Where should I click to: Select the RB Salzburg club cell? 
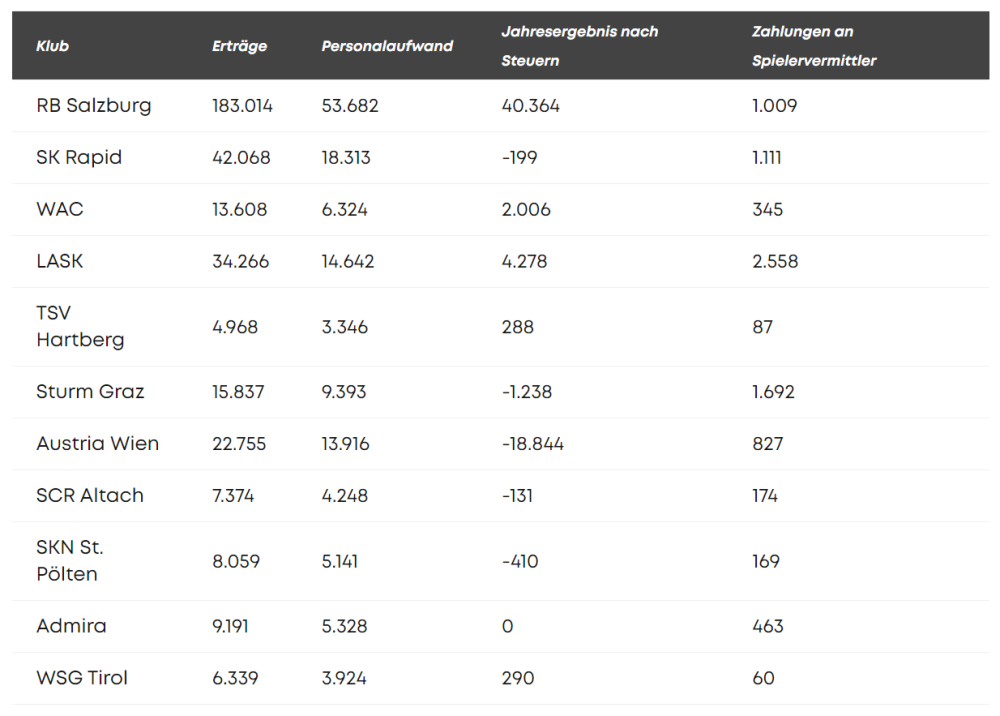pyautogui.click(x=94, y=106)
